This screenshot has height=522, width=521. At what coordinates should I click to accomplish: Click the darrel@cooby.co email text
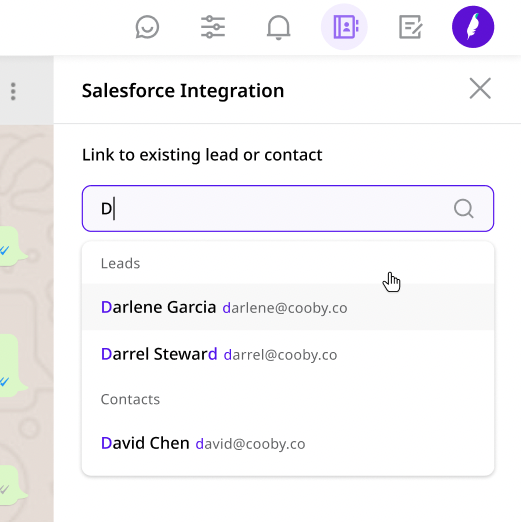[x=280, y=355]
